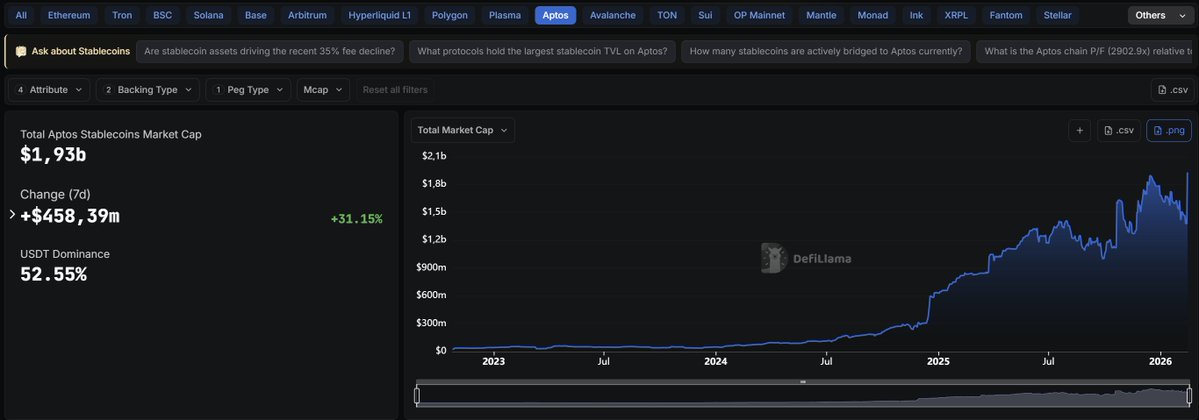Click the USDT Dominance 52.55% value
Screen dimensions: 1199x420
point(54,274)
